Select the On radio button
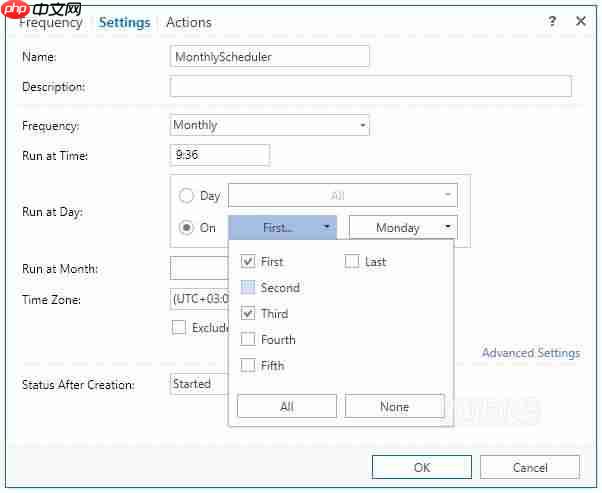 coord(186,228)
